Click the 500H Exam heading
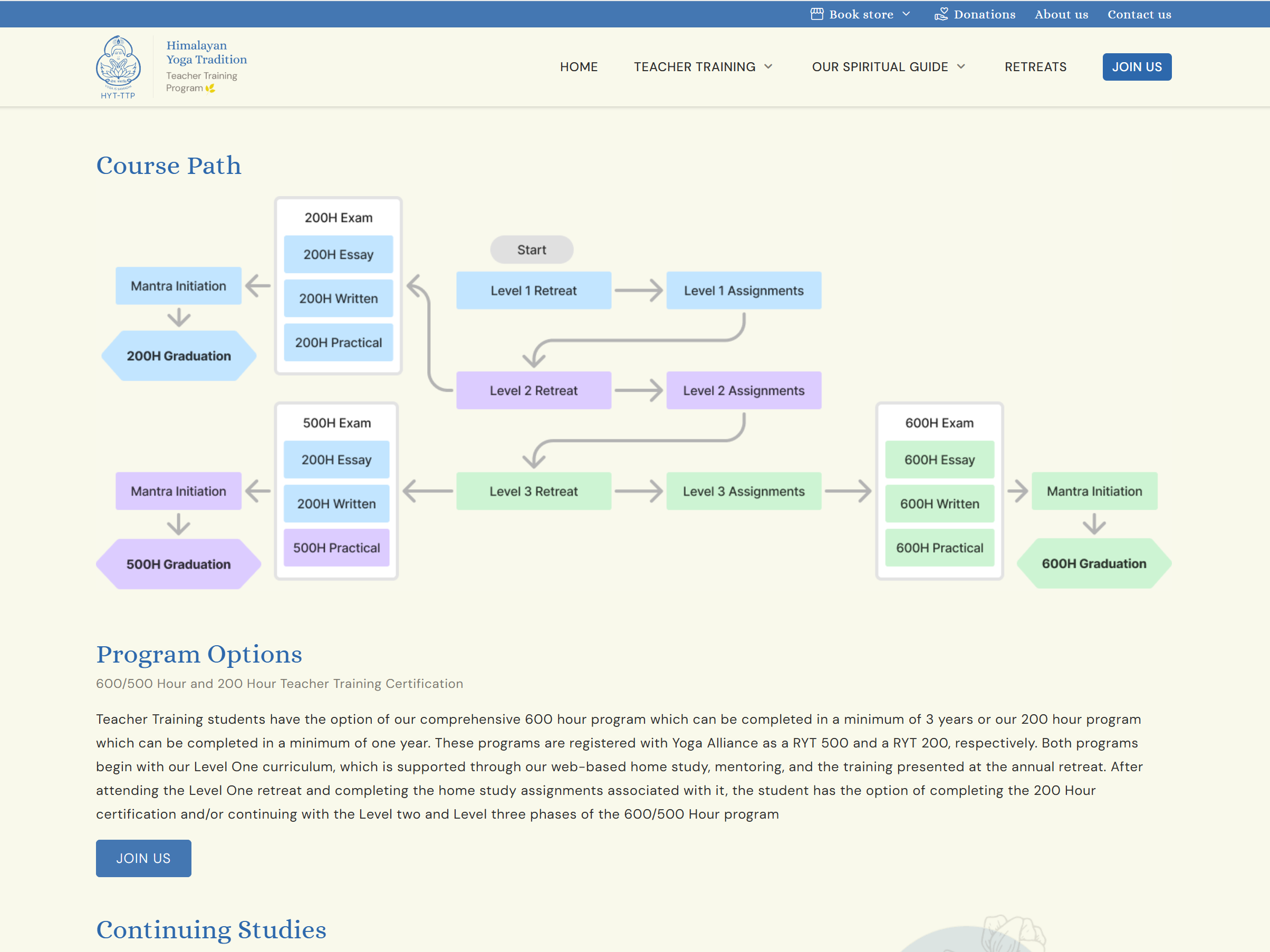 tap(337, 423)
